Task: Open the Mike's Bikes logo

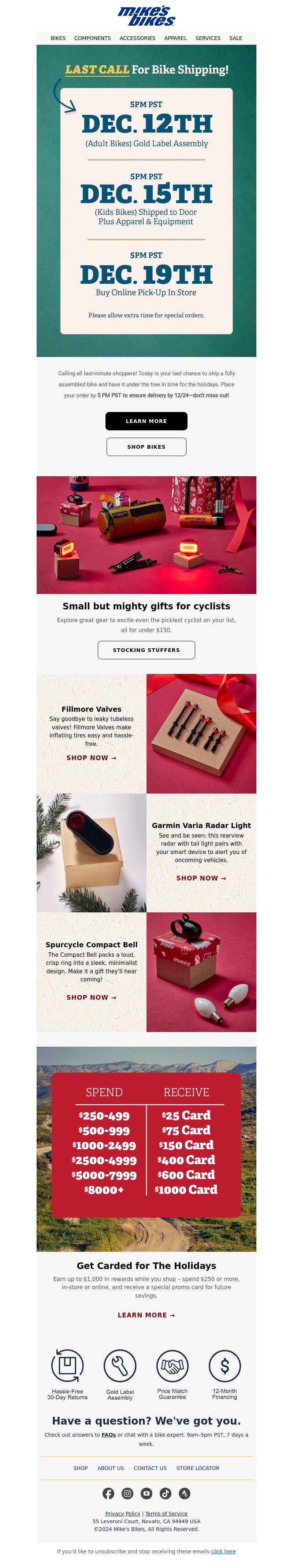Action: click(x=146, y=16)
